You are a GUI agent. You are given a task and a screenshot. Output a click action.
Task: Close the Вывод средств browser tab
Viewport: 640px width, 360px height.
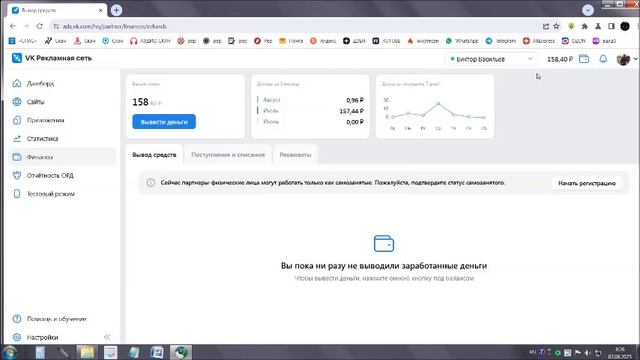click(x=100, y=10)
